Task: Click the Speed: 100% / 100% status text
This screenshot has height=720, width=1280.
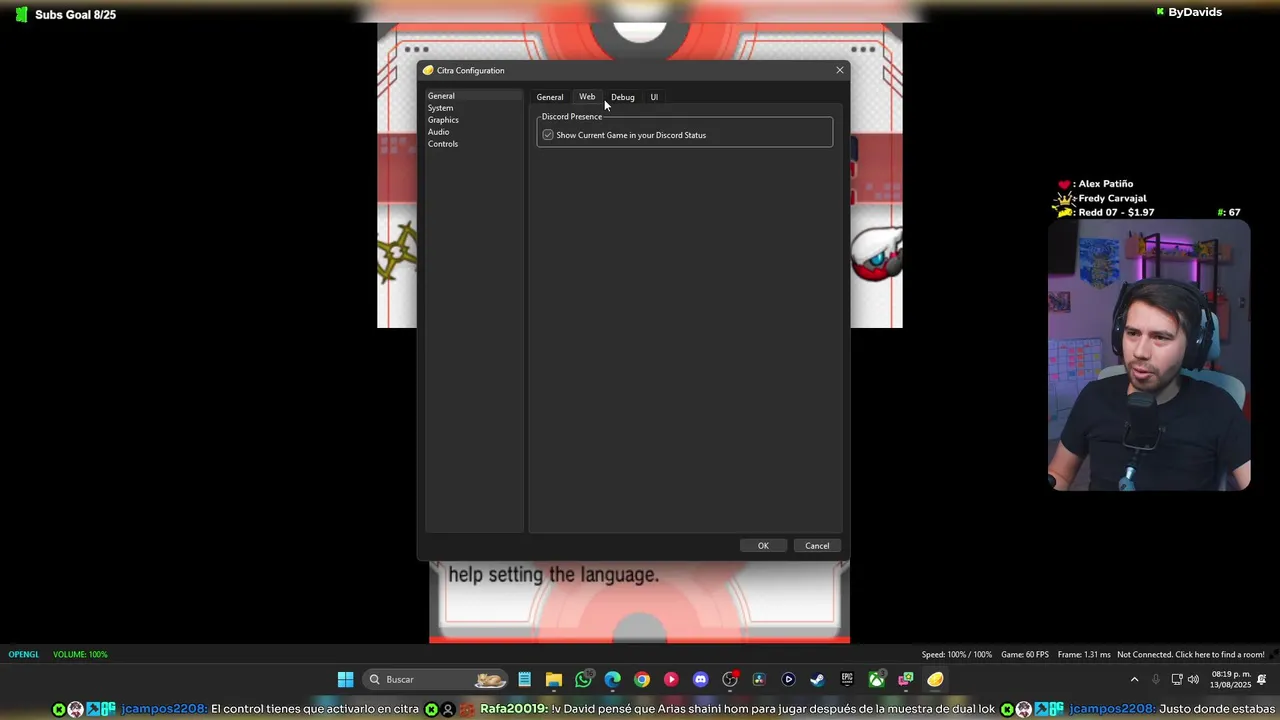Action: [x=957, y=654]
